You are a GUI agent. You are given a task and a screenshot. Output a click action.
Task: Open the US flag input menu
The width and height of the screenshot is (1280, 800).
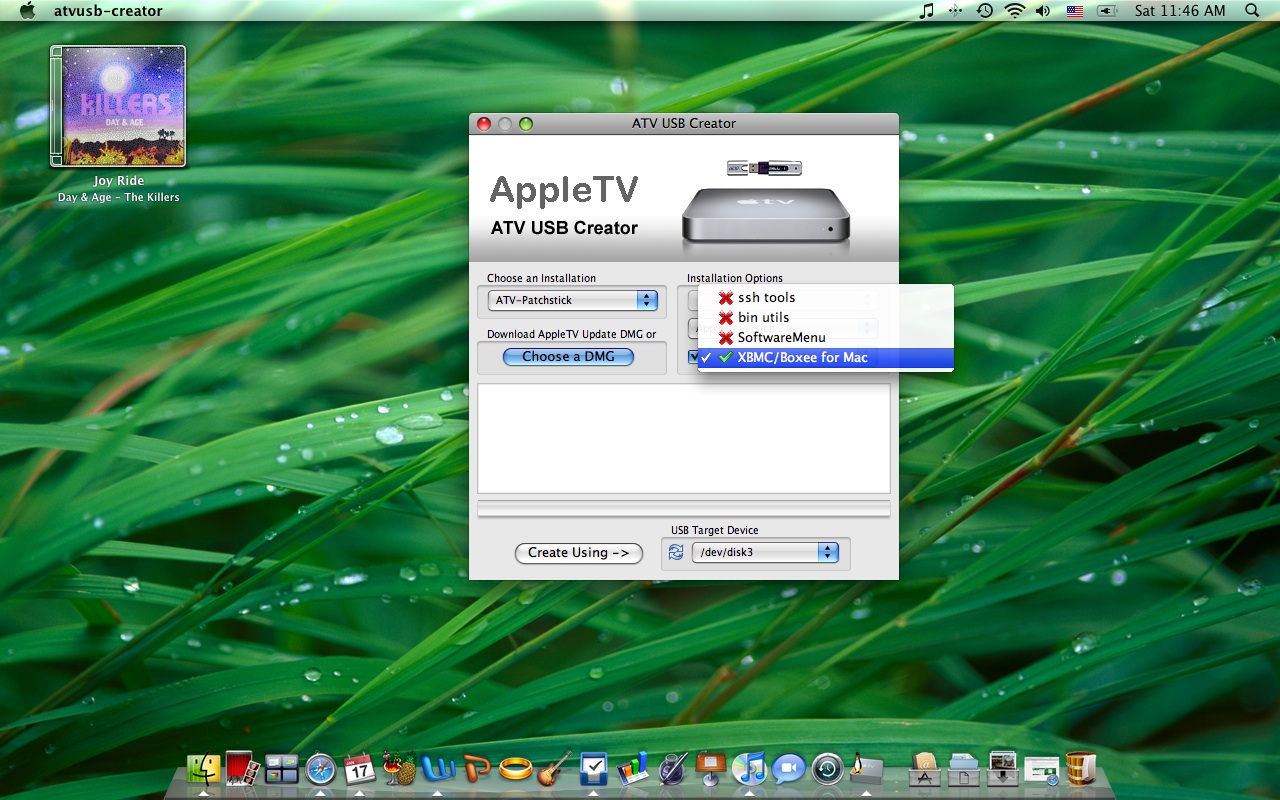pyautogui.click(x=1075, y=11)
